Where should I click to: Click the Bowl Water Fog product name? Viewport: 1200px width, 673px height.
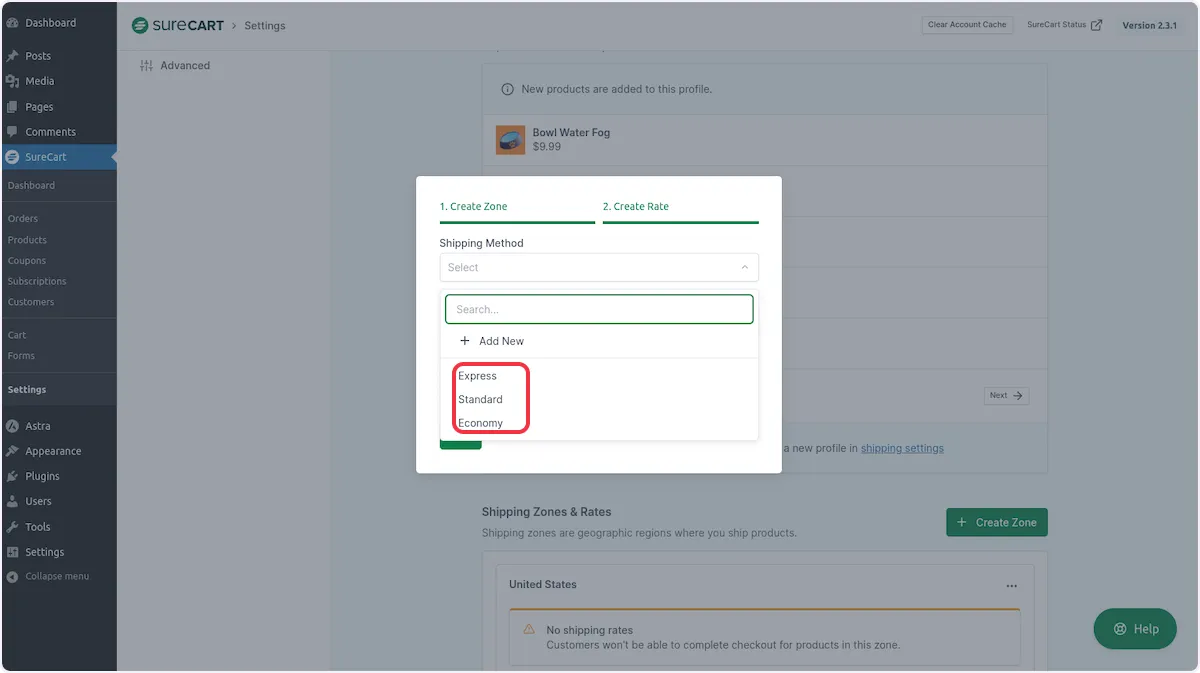click(571, 133)
